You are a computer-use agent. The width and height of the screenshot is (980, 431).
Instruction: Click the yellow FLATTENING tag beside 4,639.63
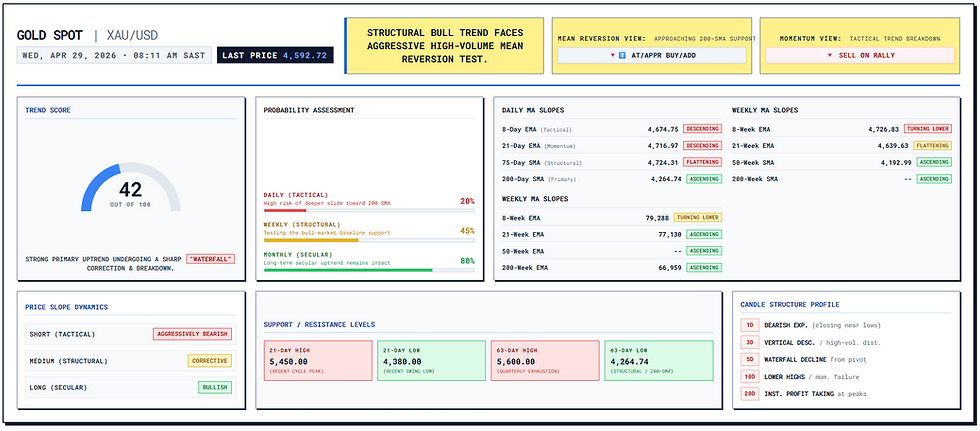click(932, 146)
